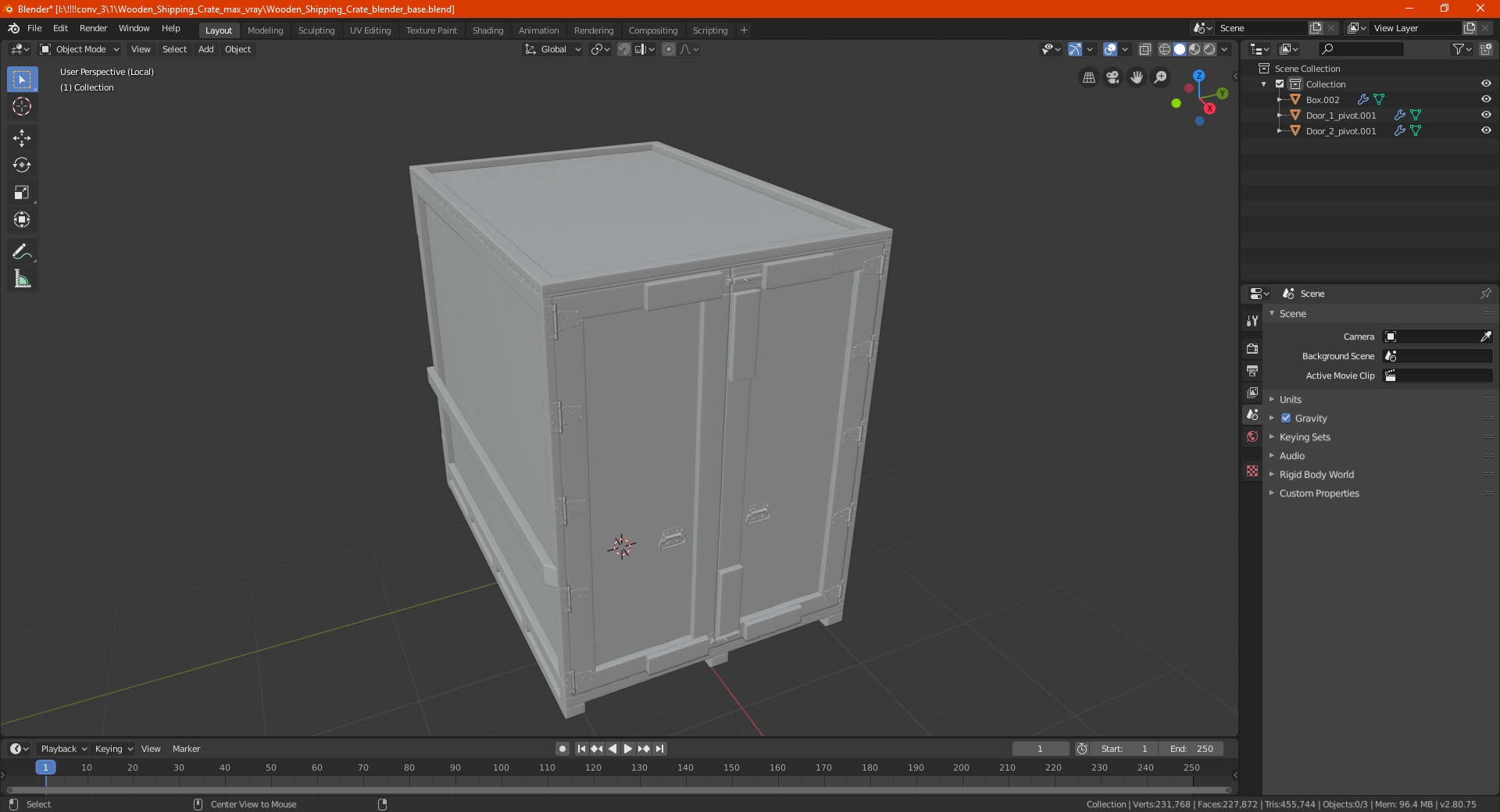Disable the Gravity checkbox
This screenshot has width=1500, height=812.
coord(1286,418)
